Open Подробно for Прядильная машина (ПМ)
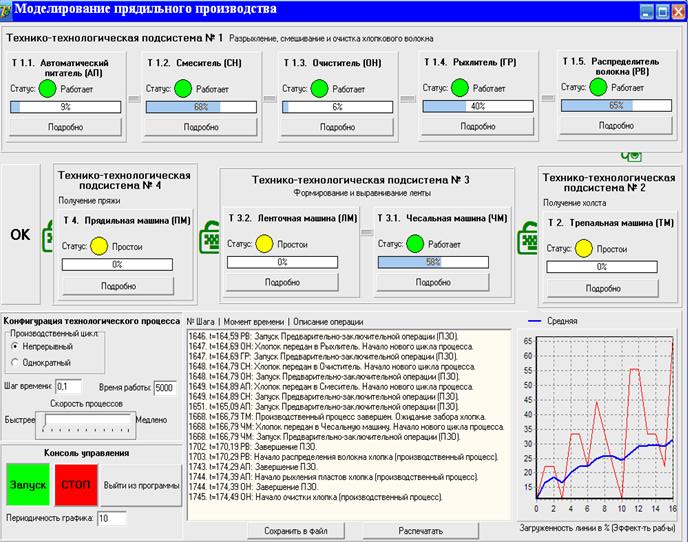 (118, 286)
